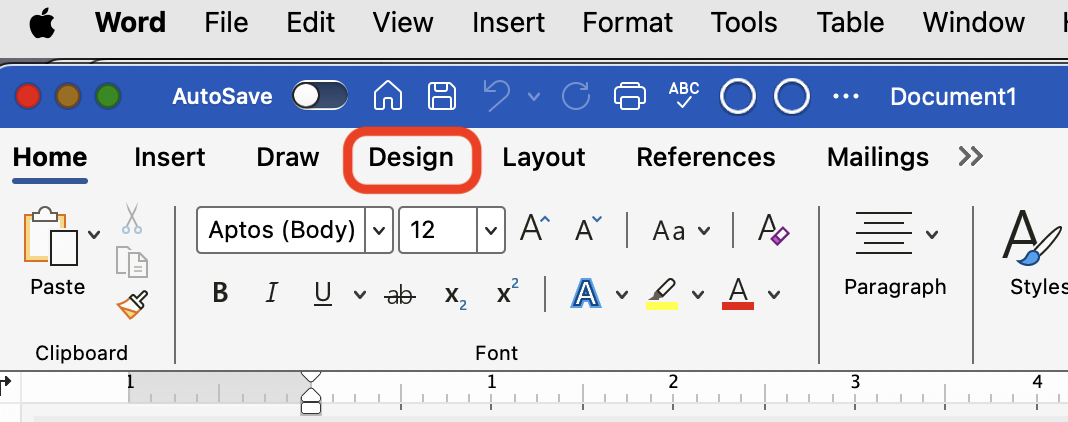Select the Format Painter brush icon

(x=133, y=305)
